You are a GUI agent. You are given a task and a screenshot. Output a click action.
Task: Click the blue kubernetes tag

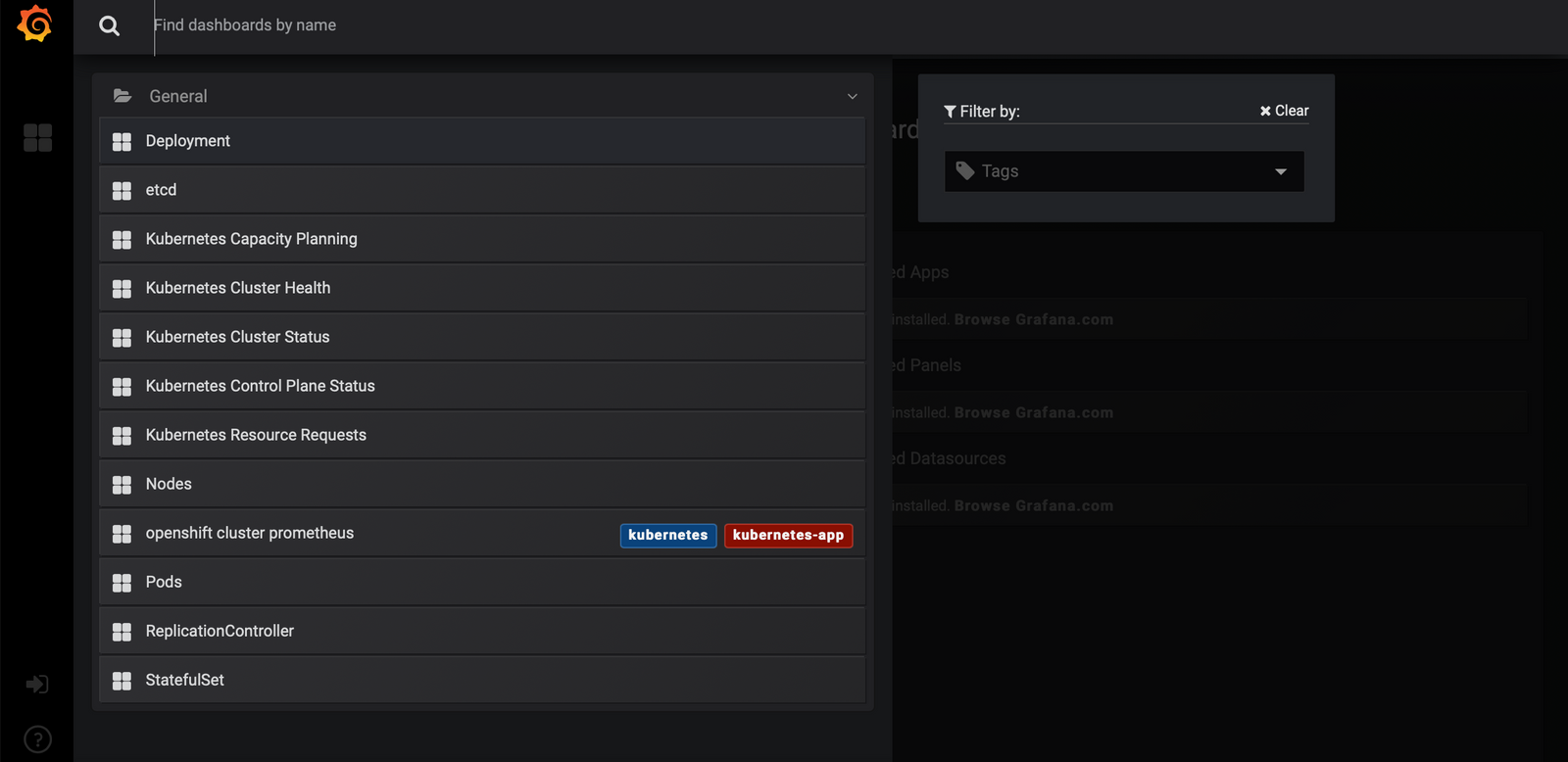coord(667,535)
